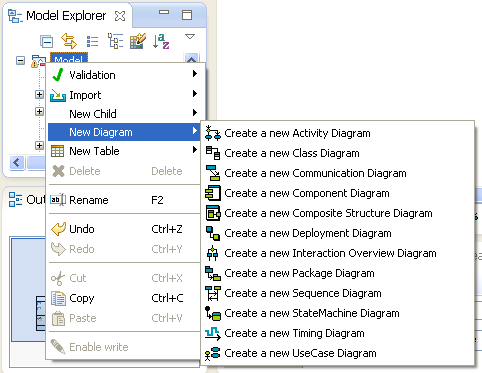Click the Interaction Overview Diagram icon
482x373 pixels.
tap(212, 253)
